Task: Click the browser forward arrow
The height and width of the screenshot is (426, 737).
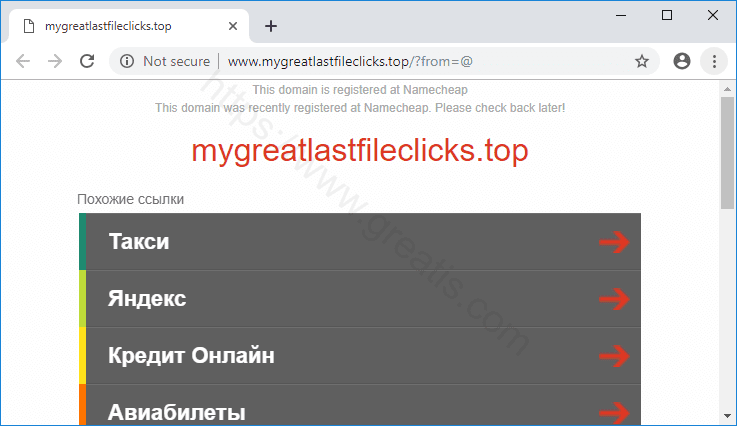Action: pos(55,61)
